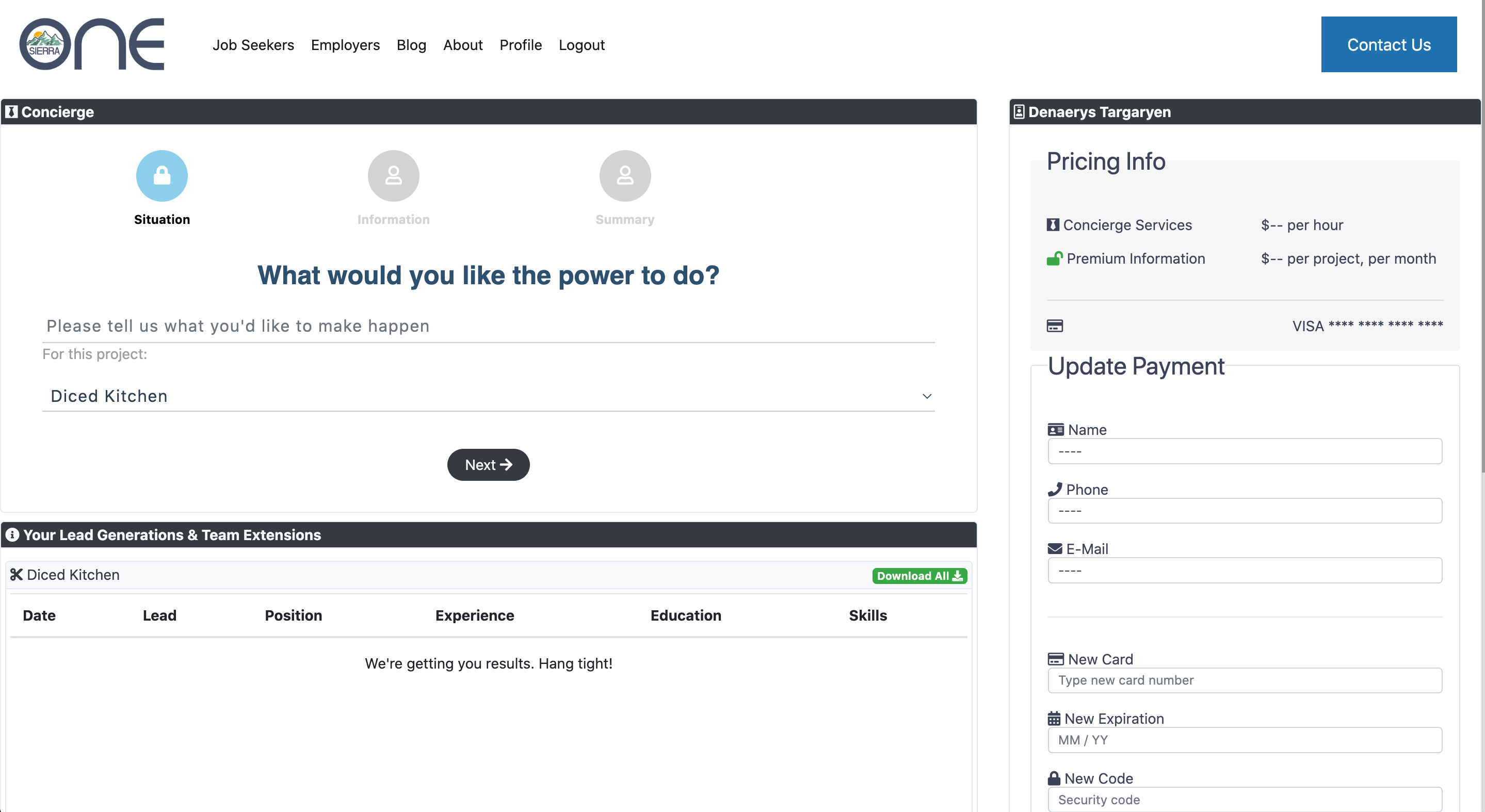
Task: Click the New Card number field
Action: click(x=1245, y=680)
